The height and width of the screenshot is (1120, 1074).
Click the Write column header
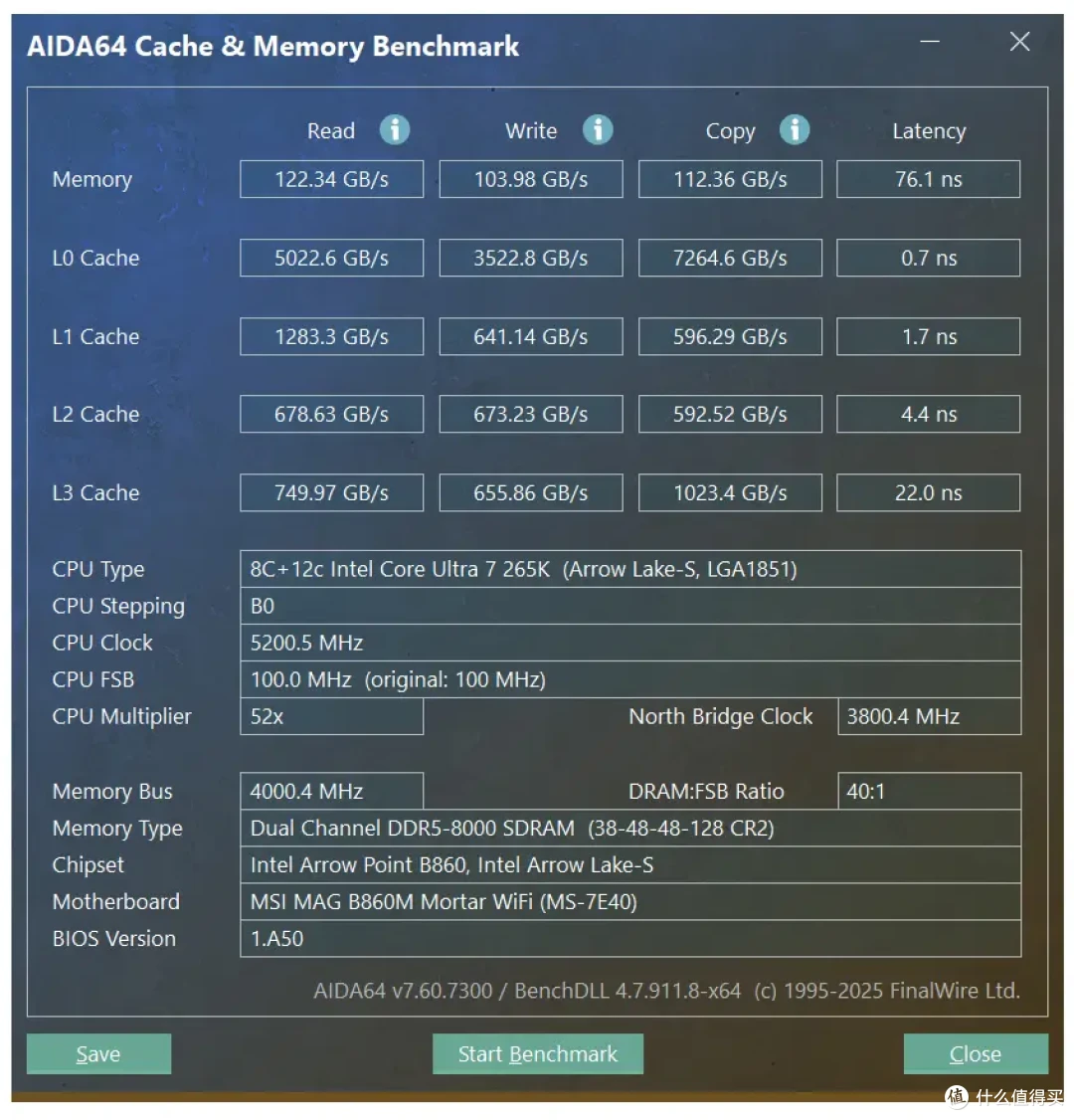pos(531,130)
